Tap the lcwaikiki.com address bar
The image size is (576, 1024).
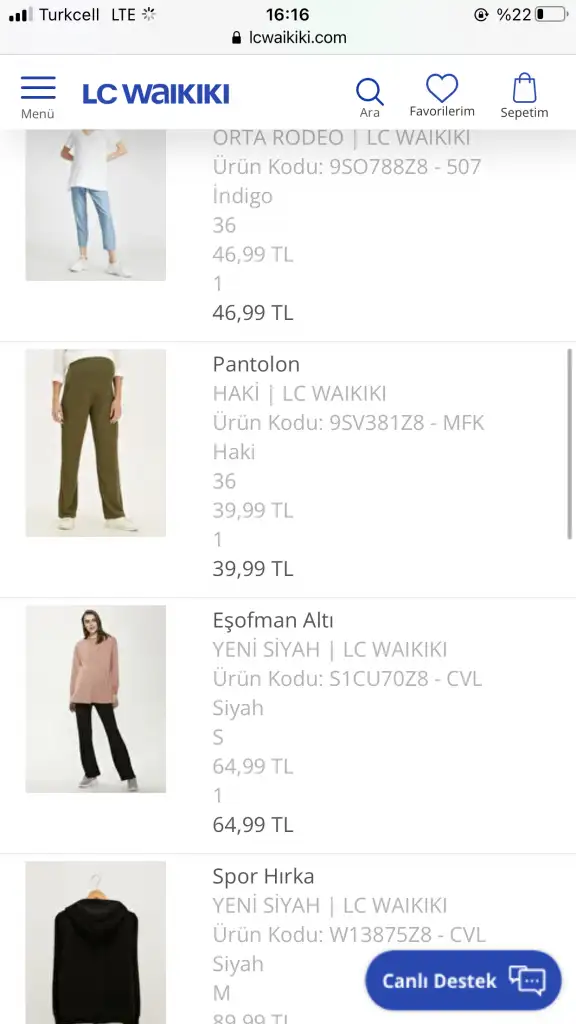288,38
